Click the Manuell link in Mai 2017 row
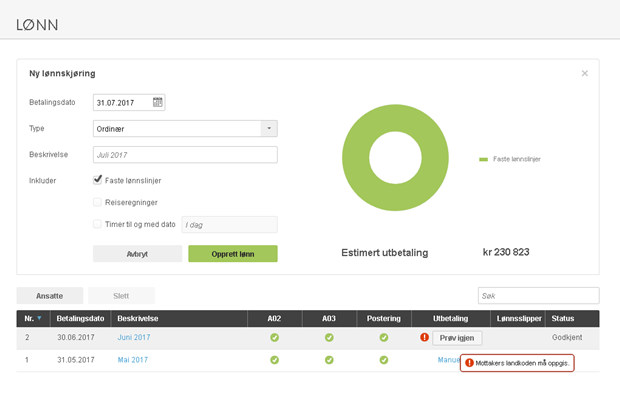This screenshot has height=413, width=620. point(448,360)
